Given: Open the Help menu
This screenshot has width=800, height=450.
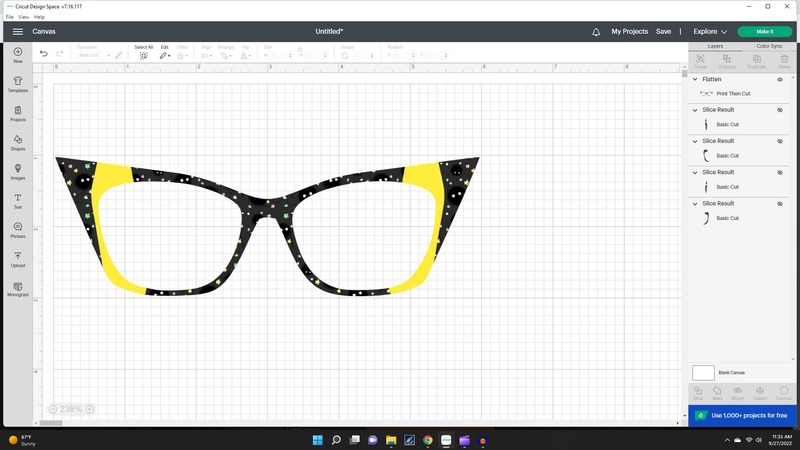Looking at the screenshot, I should 39,17.
